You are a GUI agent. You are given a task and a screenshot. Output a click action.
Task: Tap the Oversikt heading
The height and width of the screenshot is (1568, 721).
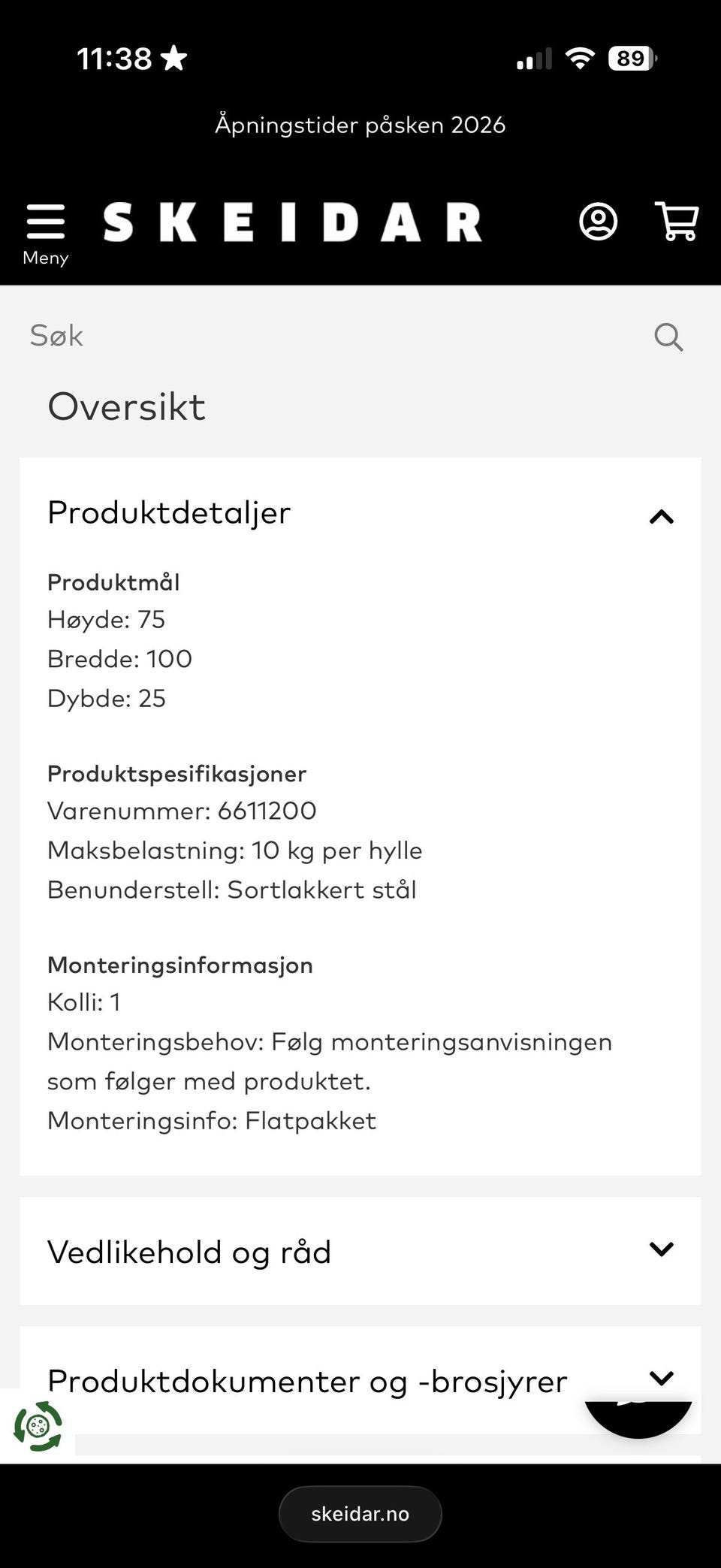(126, 407)
